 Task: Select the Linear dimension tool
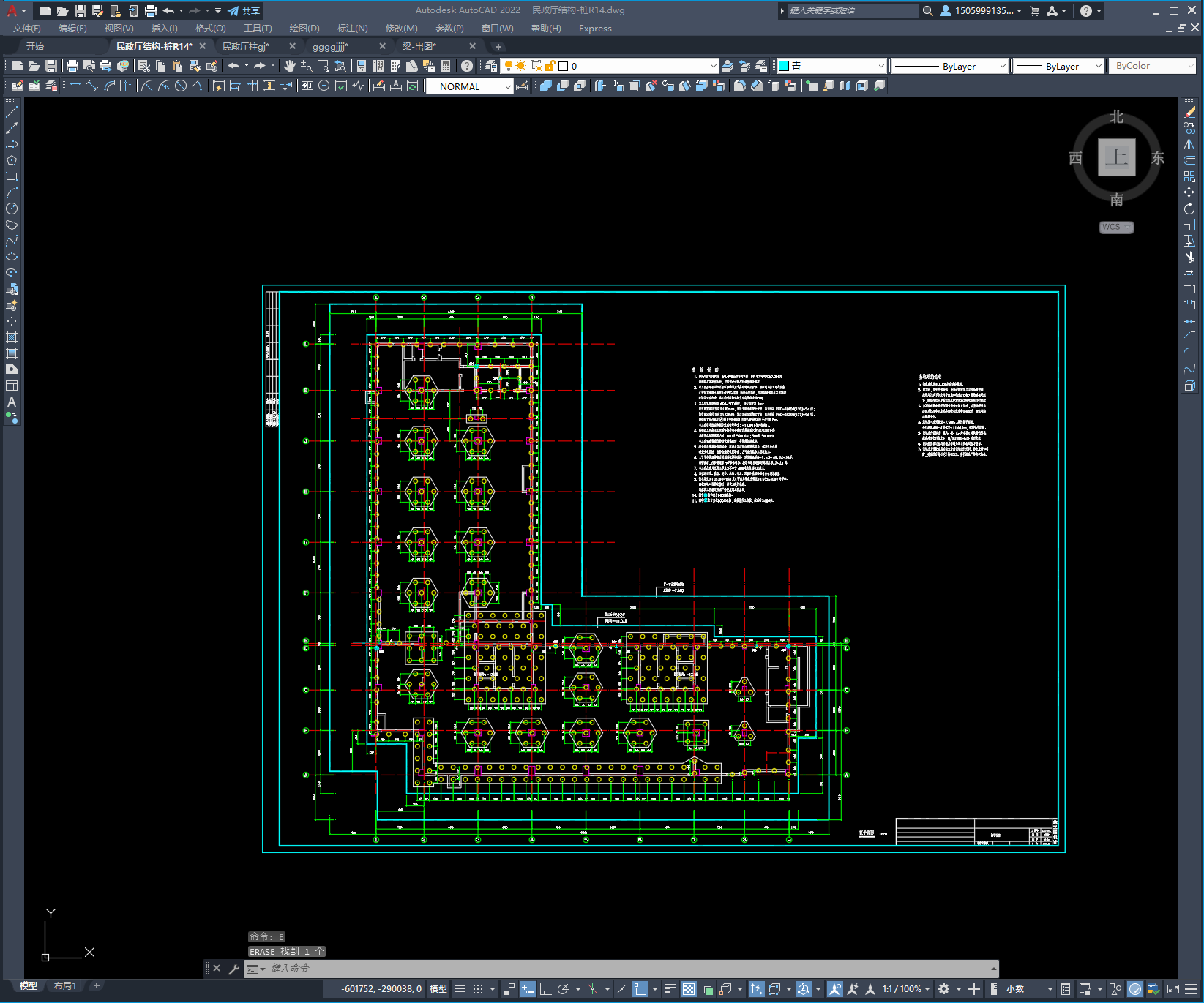75,86
